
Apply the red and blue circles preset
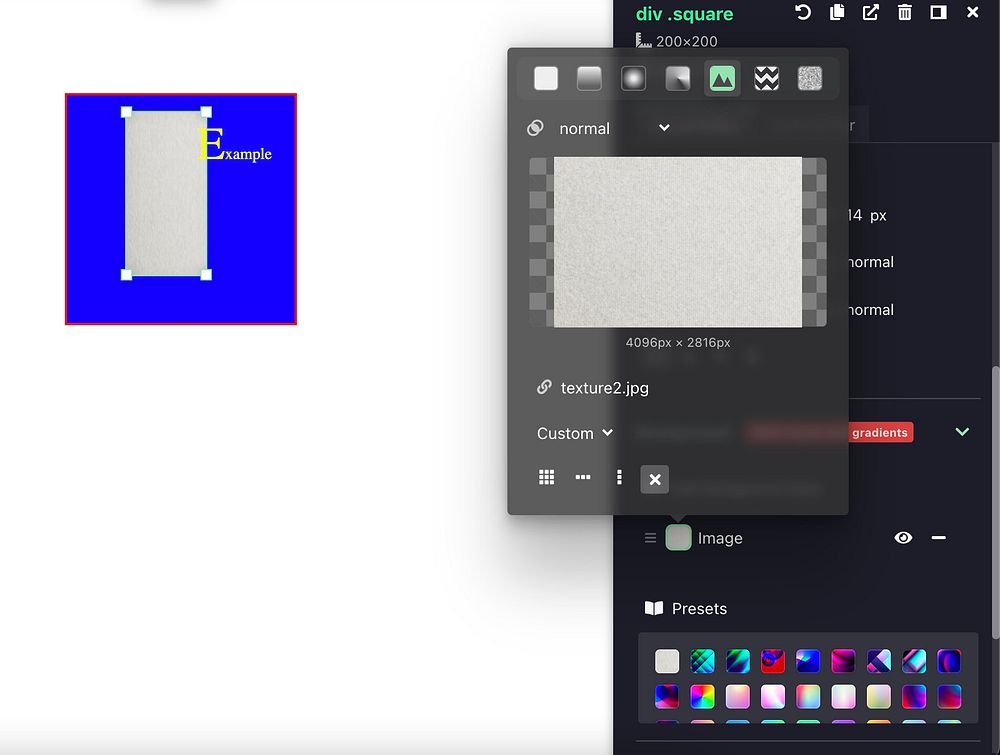point(772,661)
